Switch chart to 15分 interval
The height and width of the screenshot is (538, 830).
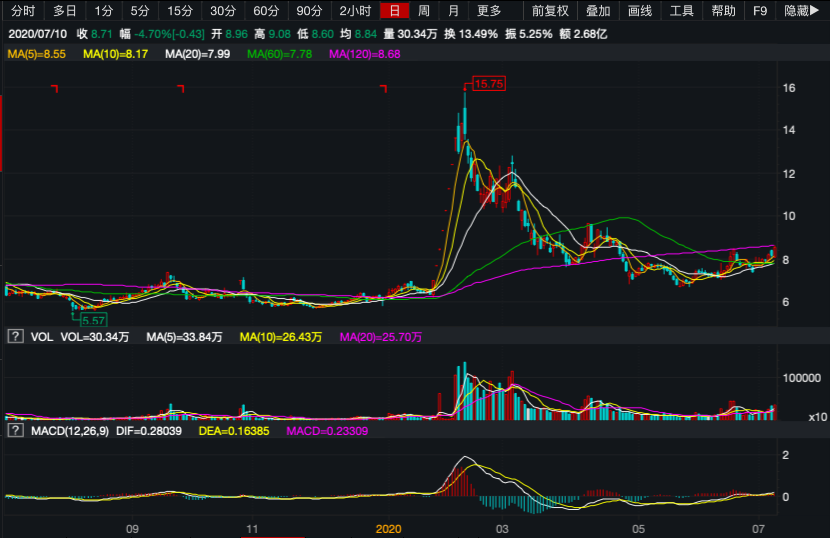180,10
